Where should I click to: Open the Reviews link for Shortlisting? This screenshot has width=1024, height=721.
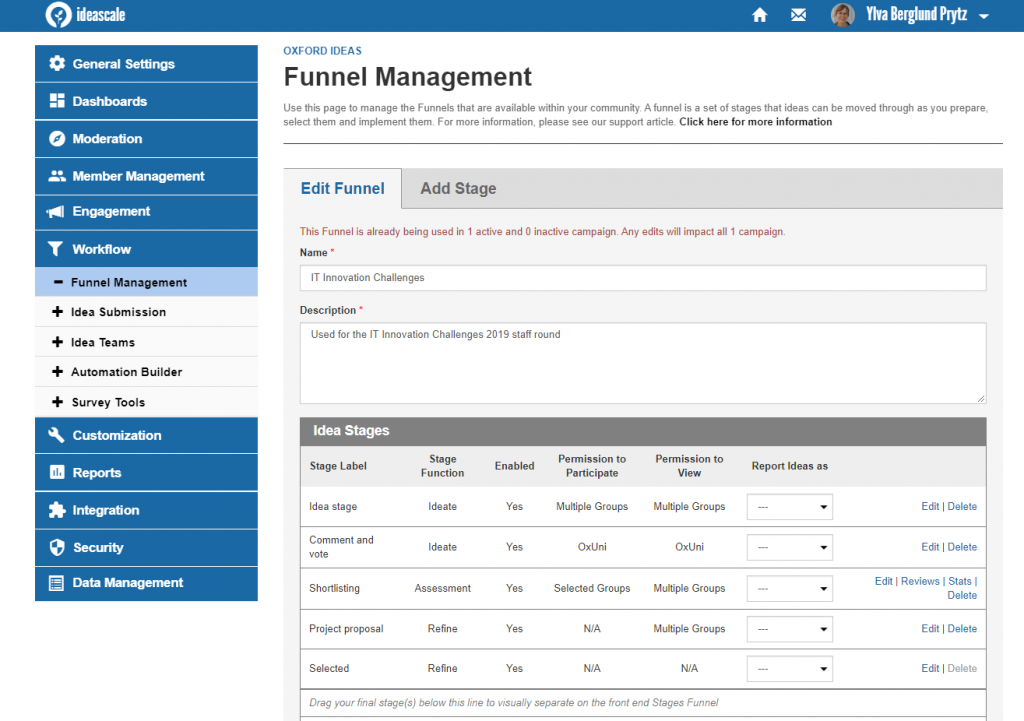click(x=920, y=581)
